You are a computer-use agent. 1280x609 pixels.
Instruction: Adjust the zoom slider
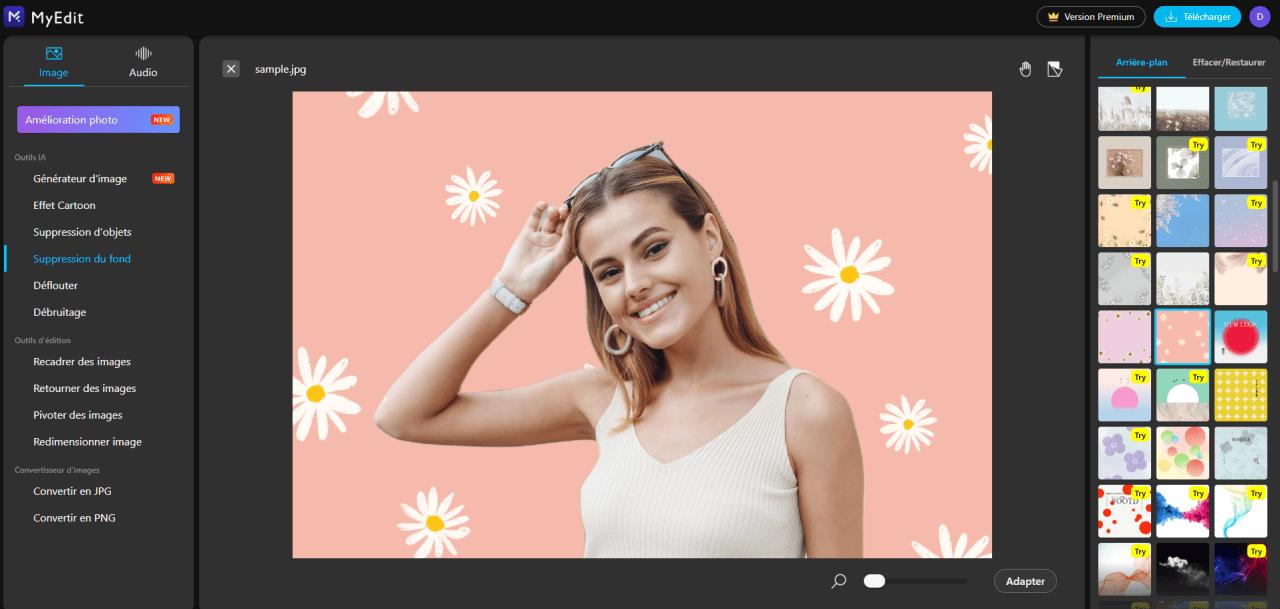(874, 580)
